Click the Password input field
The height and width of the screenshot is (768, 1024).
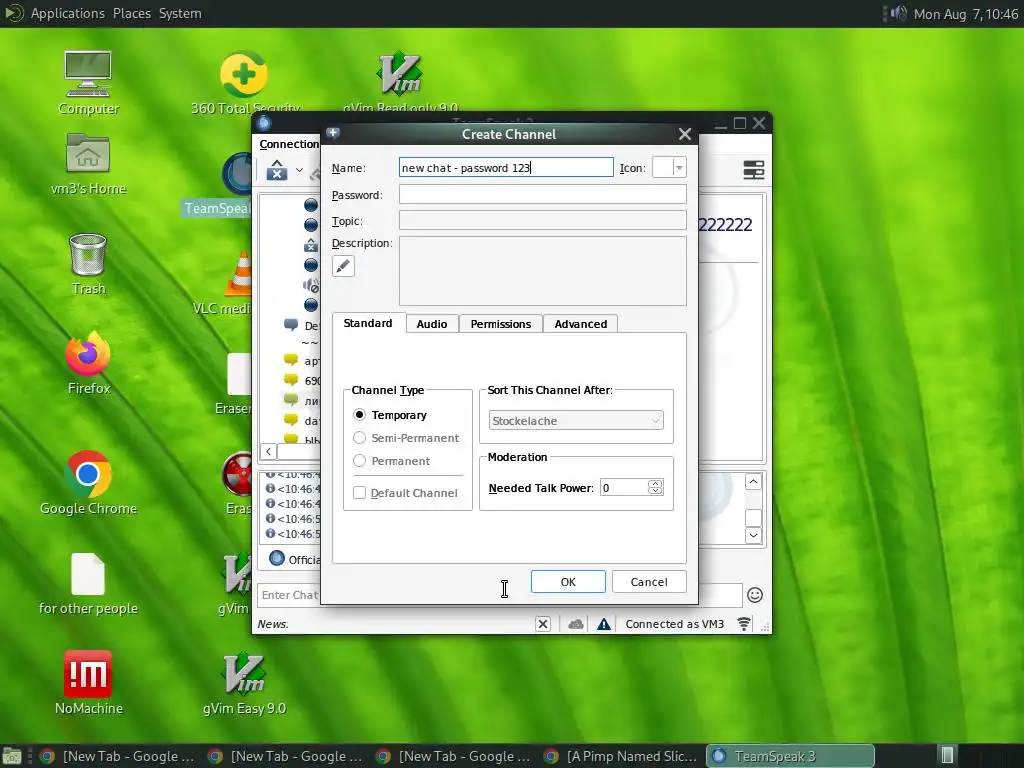click(543, 195)
